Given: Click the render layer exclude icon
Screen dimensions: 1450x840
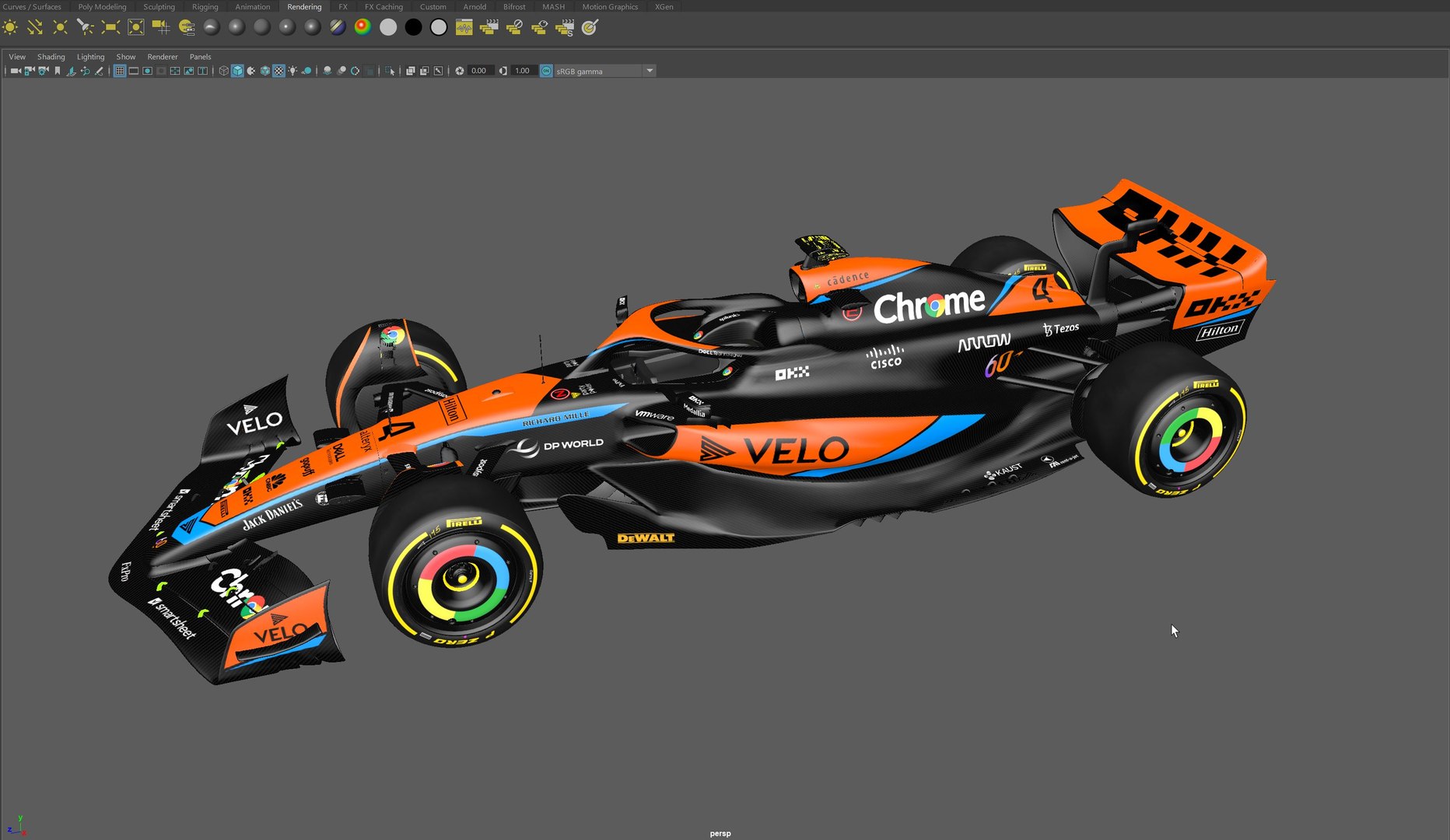Looking at the screenshot, I should point(514,27).
